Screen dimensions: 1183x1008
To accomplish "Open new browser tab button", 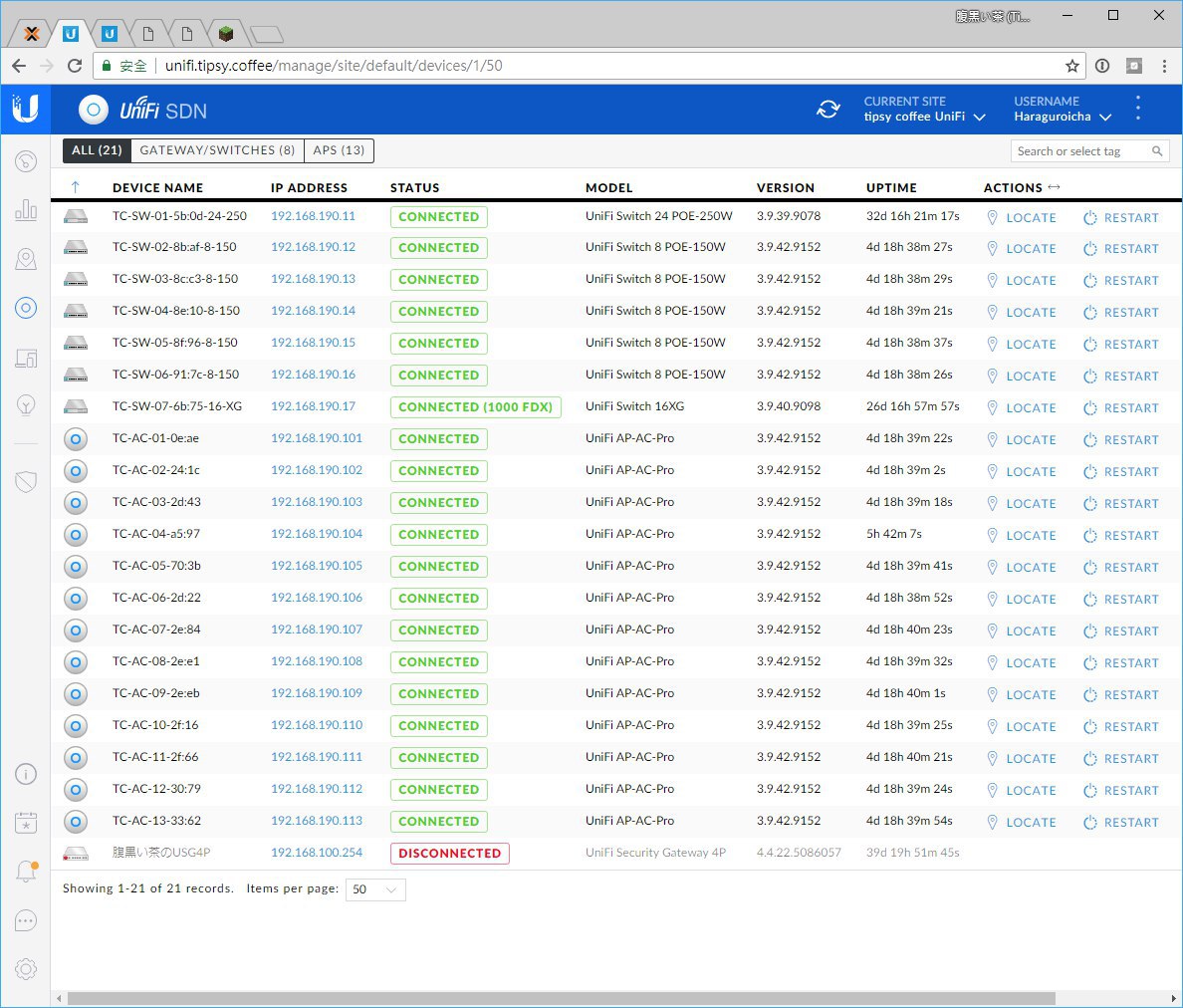I will [266, 34].
